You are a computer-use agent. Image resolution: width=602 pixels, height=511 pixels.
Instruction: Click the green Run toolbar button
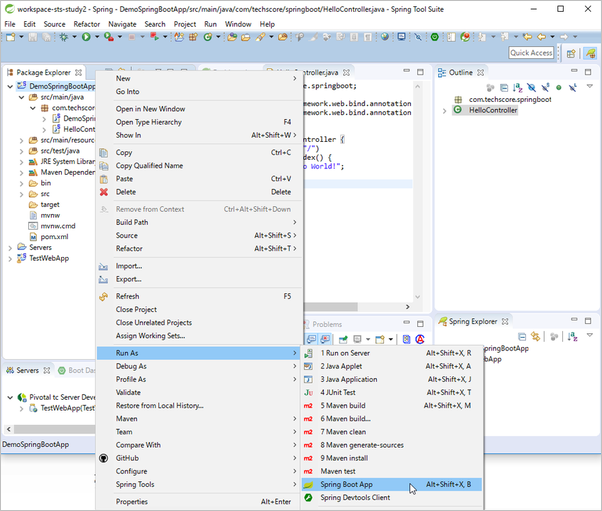click(84, 37)
